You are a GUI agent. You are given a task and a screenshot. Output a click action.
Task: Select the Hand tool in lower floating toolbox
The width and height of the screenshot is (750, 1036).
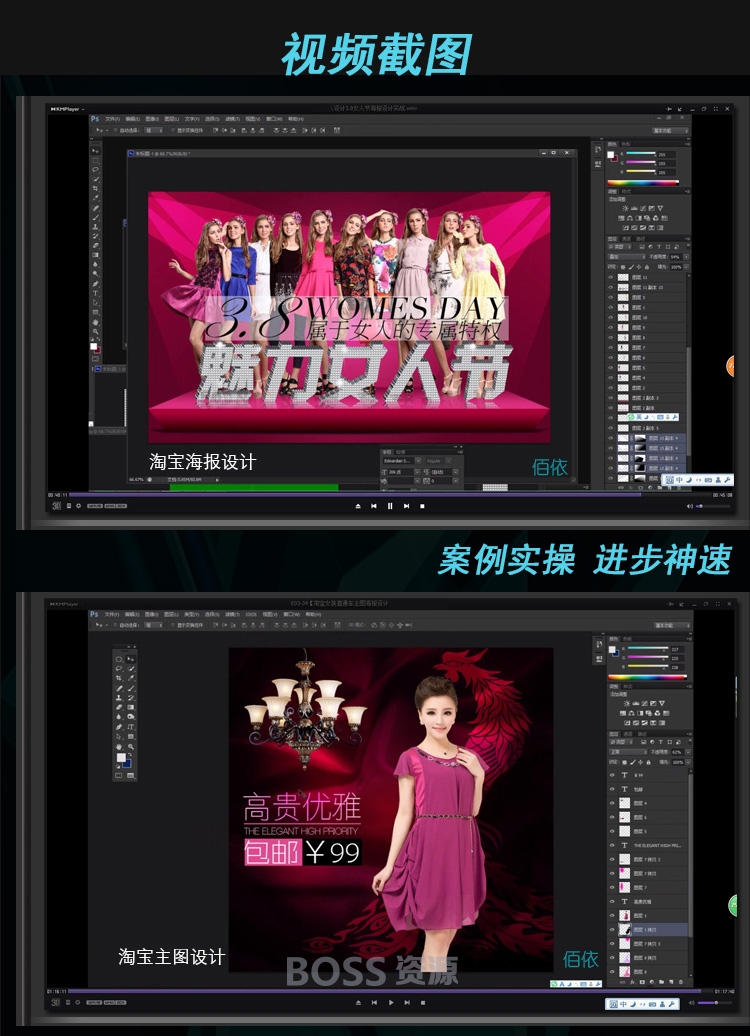pyautogui.click(x=119, y=747)
